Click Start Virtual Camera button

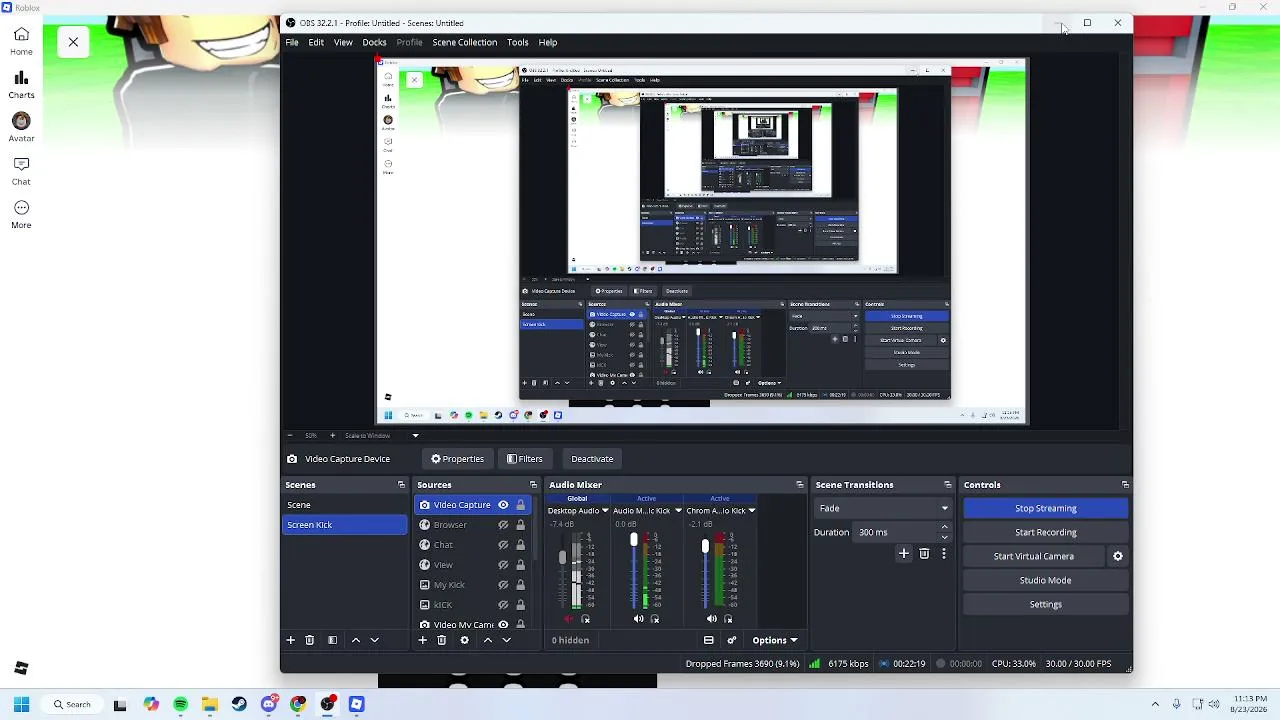(1034, 556)
